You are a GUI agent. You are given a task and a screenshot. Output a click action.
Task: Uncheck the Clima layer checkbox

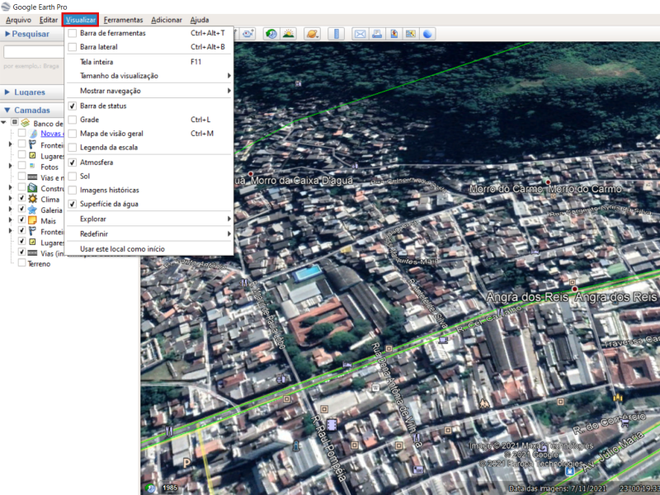click(22, 198)
